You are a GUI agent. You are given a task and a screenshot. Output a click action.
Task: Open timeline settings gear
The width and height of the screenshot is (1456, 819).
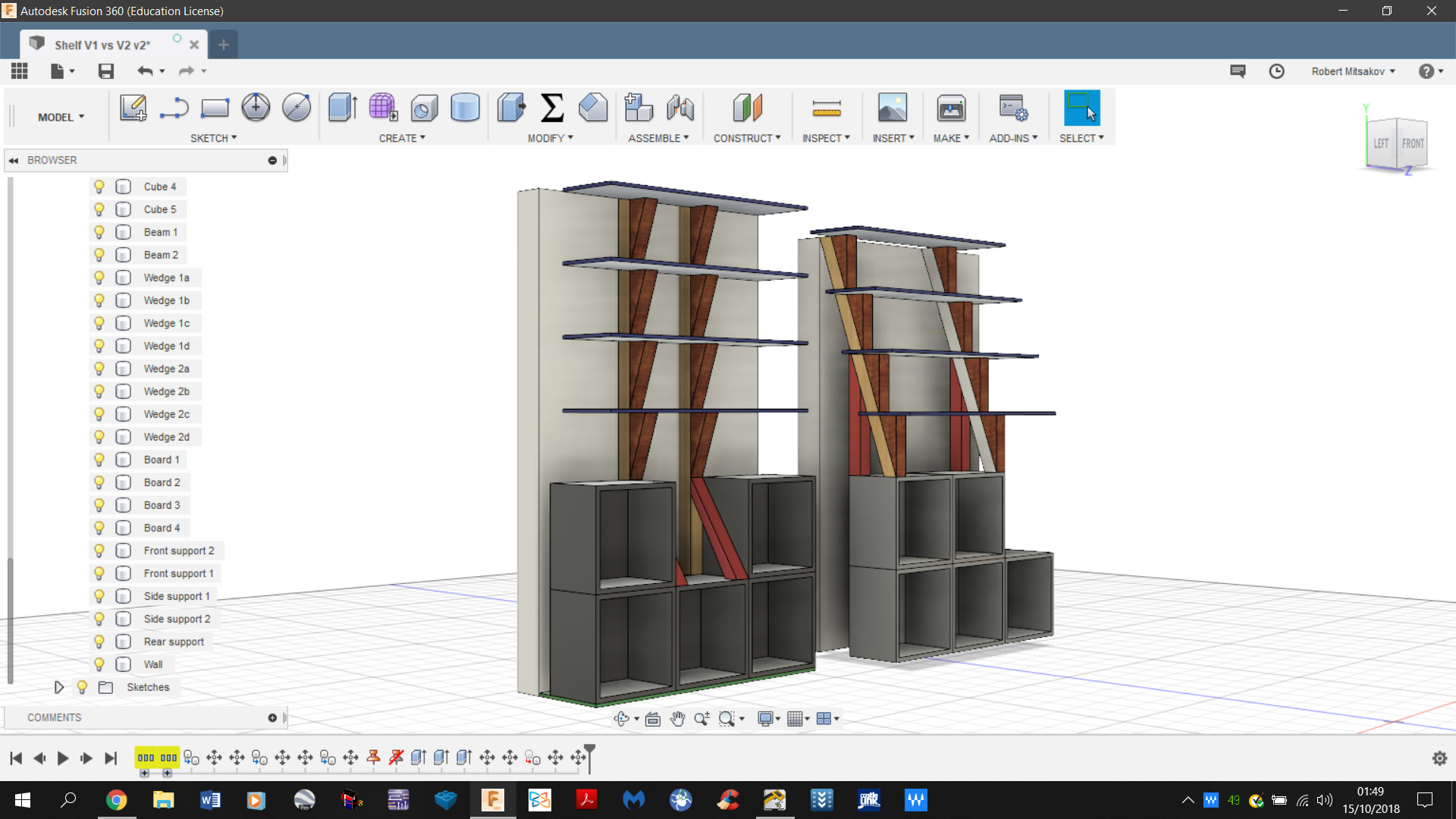1439,758
